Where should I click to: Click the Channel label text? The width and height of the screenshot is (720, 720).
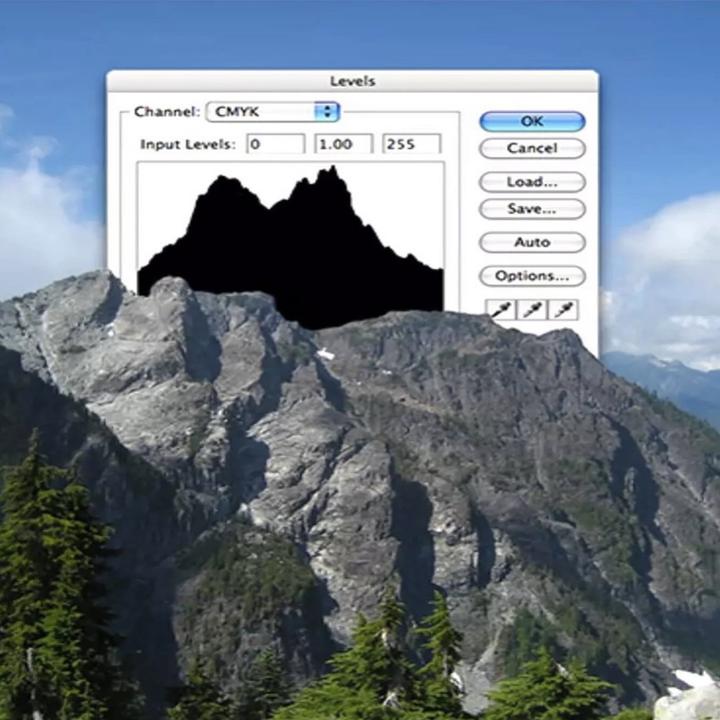point(167,112)
